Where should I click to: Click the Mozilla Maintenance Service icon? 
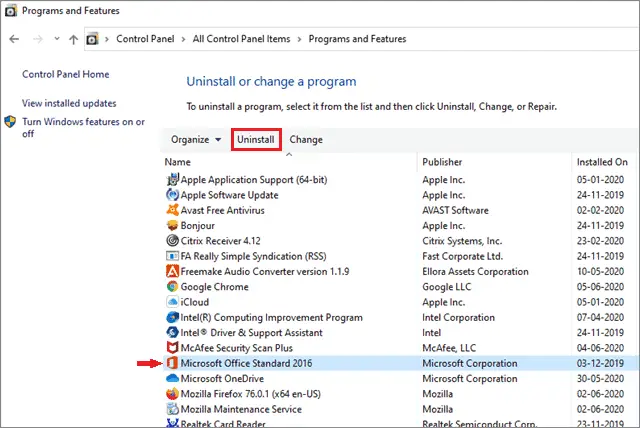point(172,409)
